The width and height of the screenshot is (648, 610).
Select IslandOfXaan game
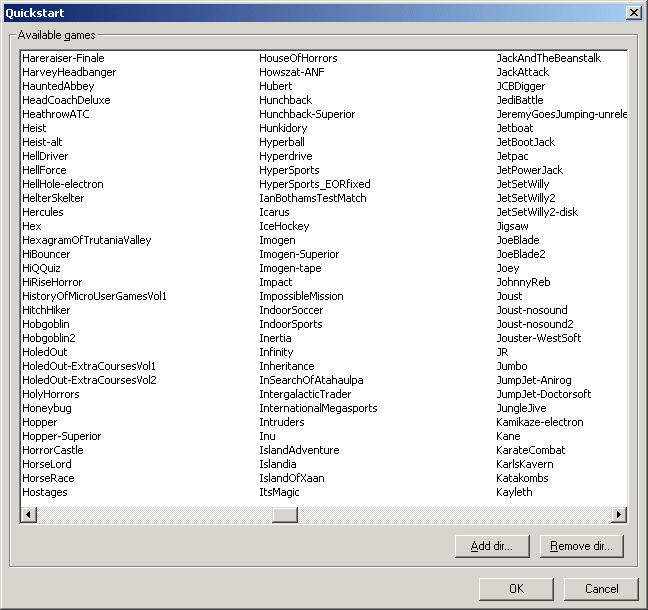[292, 478]
